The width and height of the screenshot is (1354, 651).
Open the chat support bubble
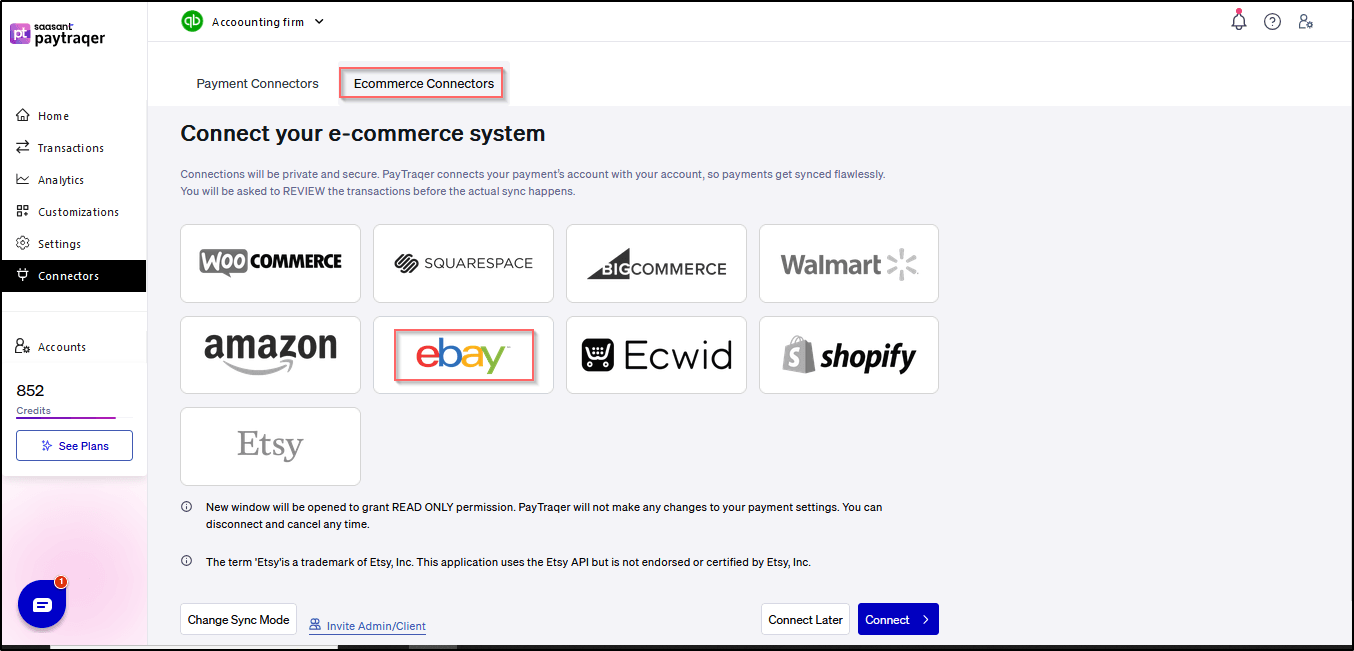coord(42,604)
